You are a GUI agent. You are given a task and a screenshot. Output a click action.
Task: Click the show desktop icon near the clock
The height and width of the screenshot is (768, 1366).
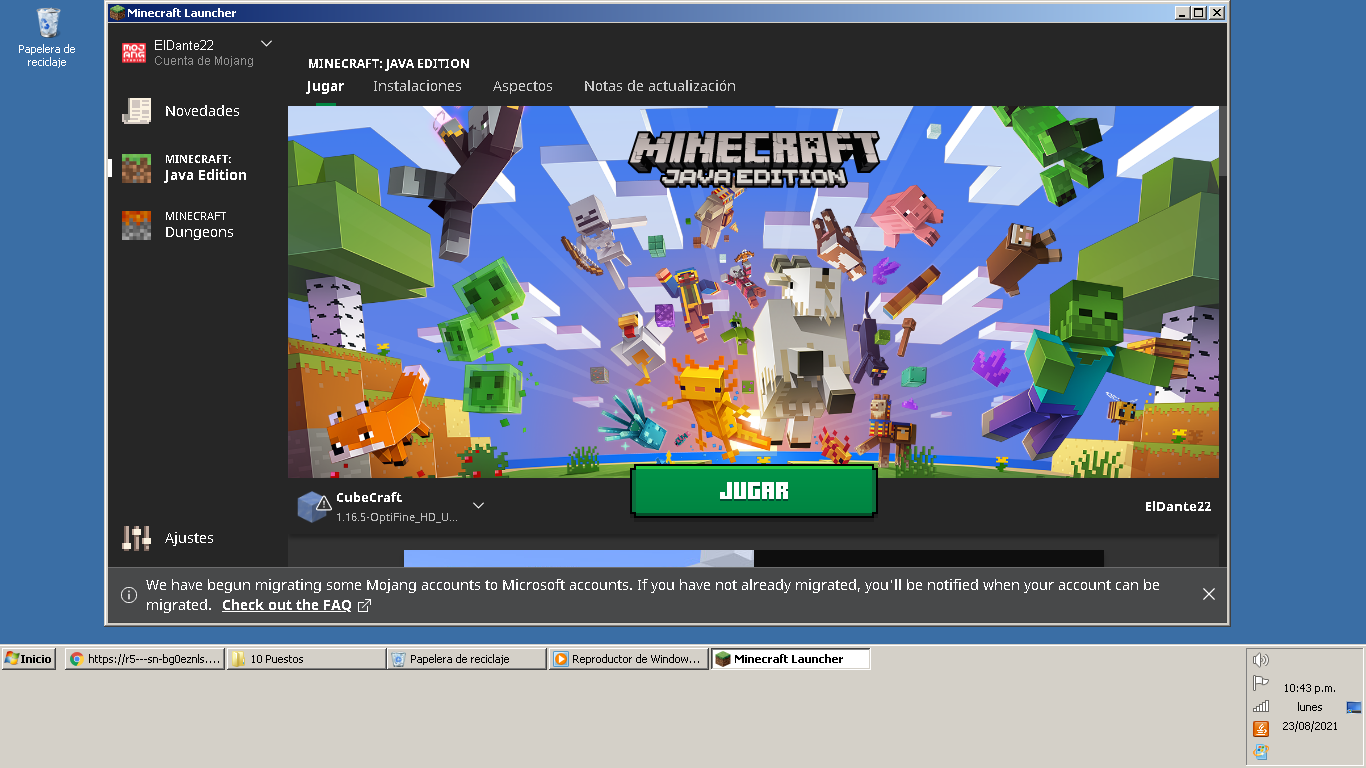point(1354,707)
